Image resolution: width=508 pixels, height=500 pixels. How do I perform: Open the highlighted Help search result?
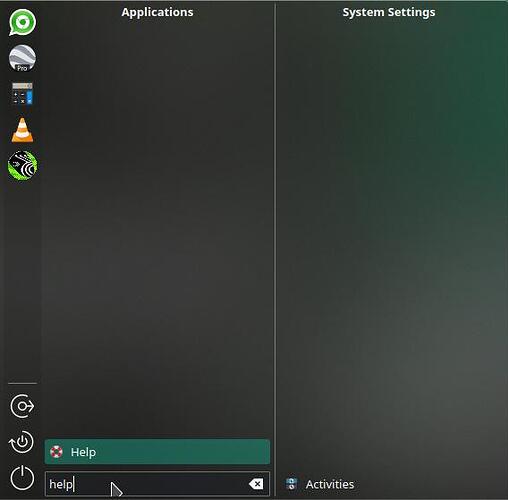(x=157, y=452)
